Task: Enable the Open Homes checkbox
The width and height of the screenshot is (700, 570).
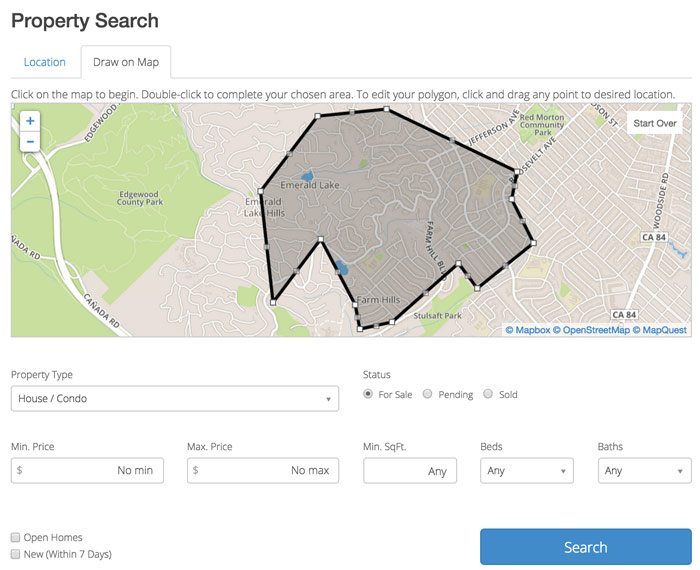Action: [16, 537]
